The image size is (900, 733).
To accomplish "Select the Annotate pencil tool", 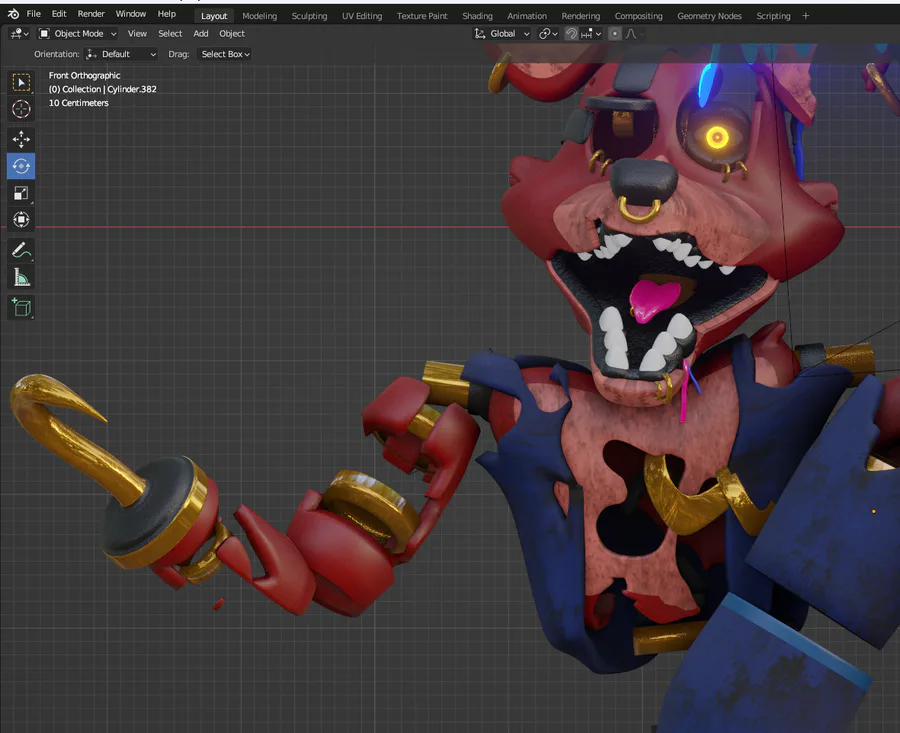I will click(x=21, y=250).
